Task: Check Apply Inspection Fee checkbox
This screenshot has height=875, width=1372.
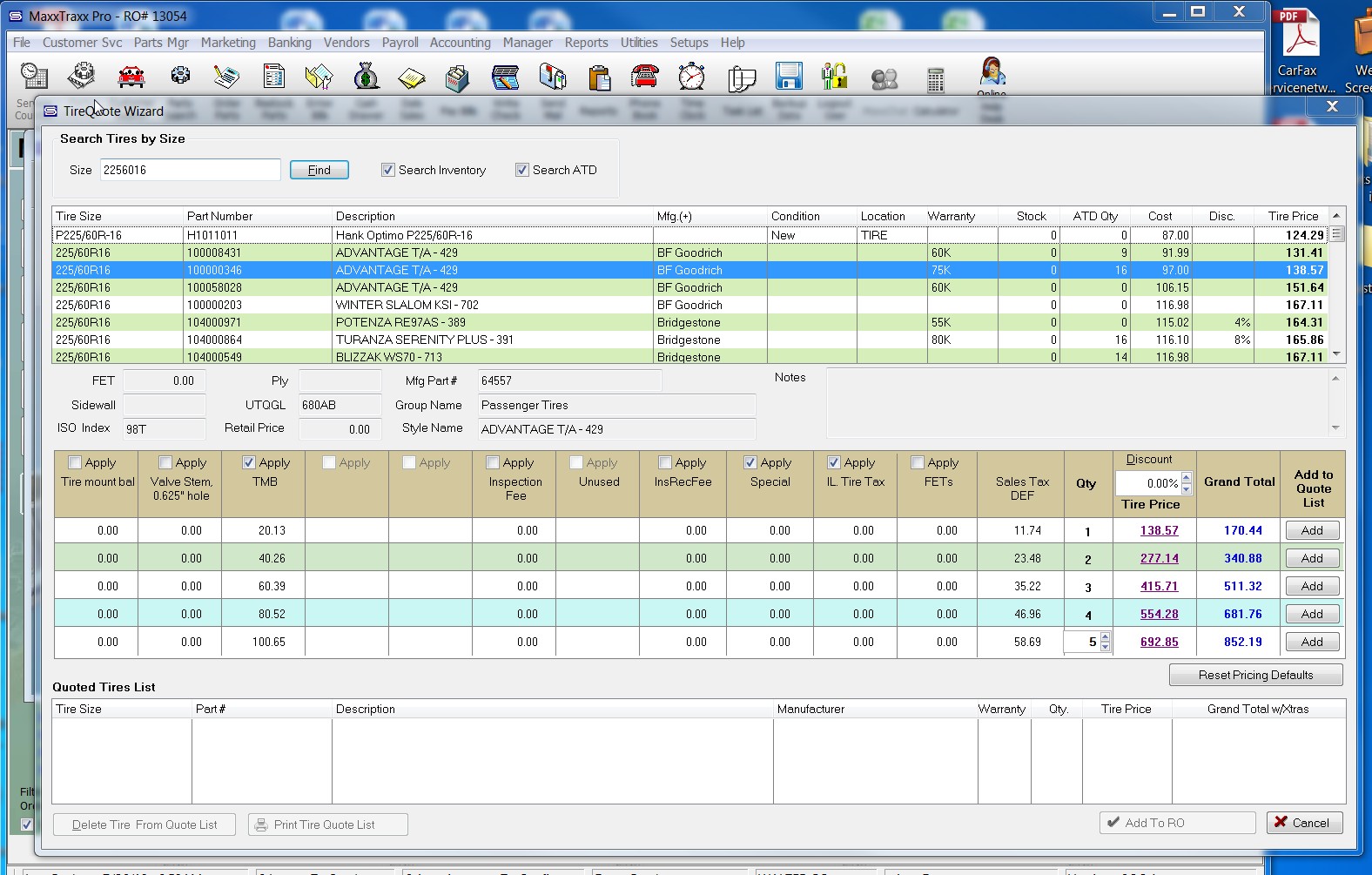Action: click(x=493, y=462)
